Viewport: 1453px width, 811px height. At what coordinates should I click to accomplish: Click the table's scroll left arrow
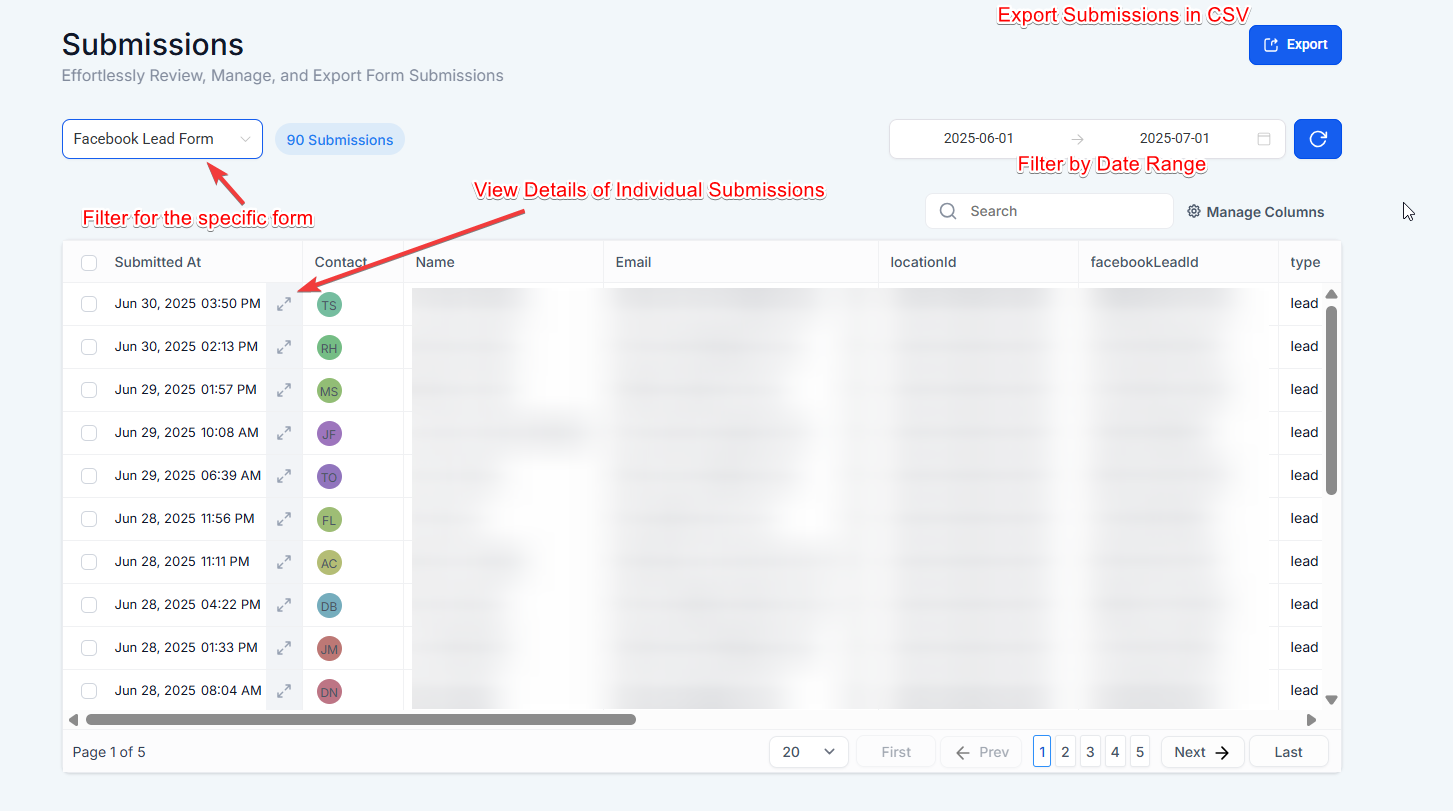73,720
